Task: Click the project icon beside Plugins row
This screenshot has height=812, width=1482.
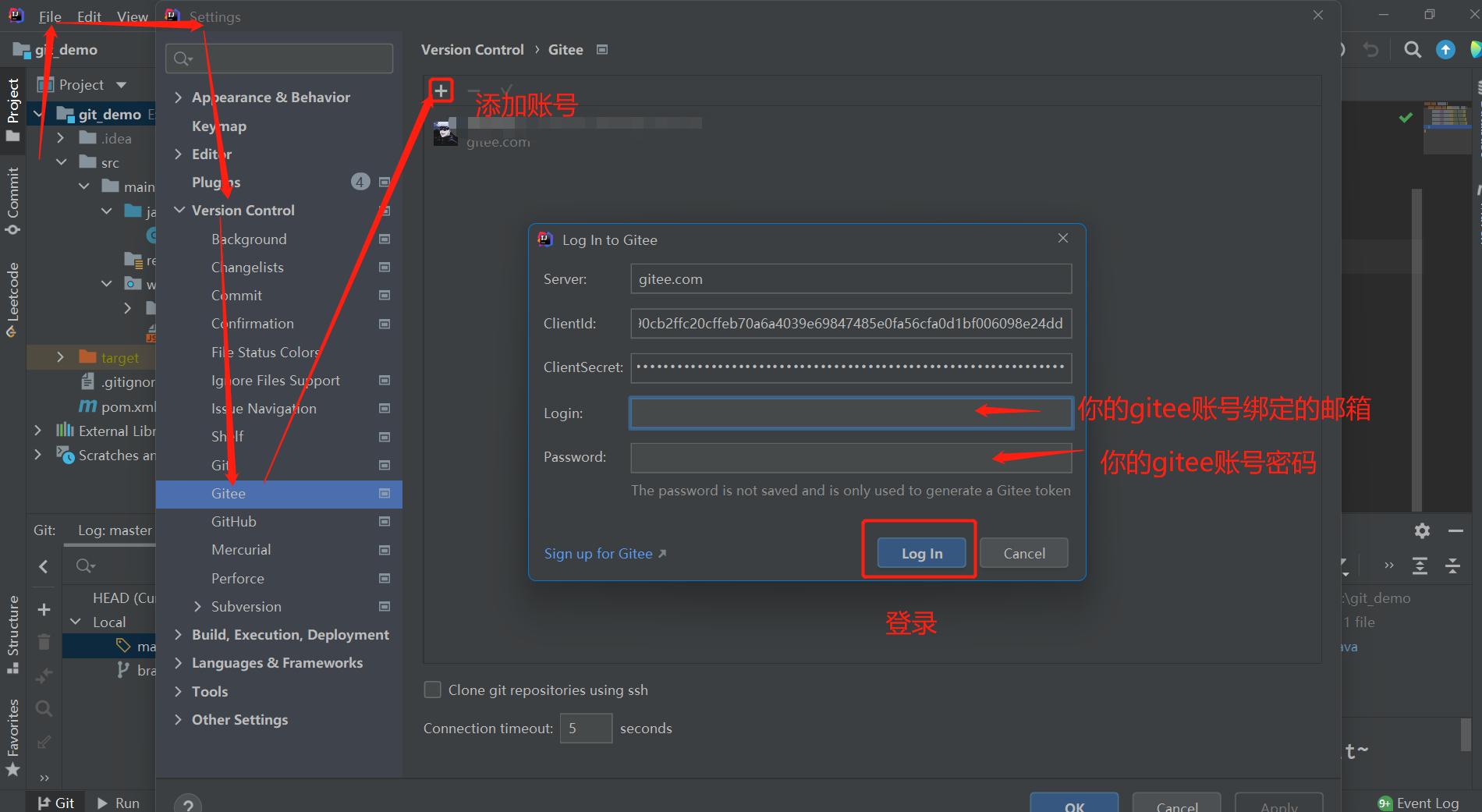Action: [385, 182]
